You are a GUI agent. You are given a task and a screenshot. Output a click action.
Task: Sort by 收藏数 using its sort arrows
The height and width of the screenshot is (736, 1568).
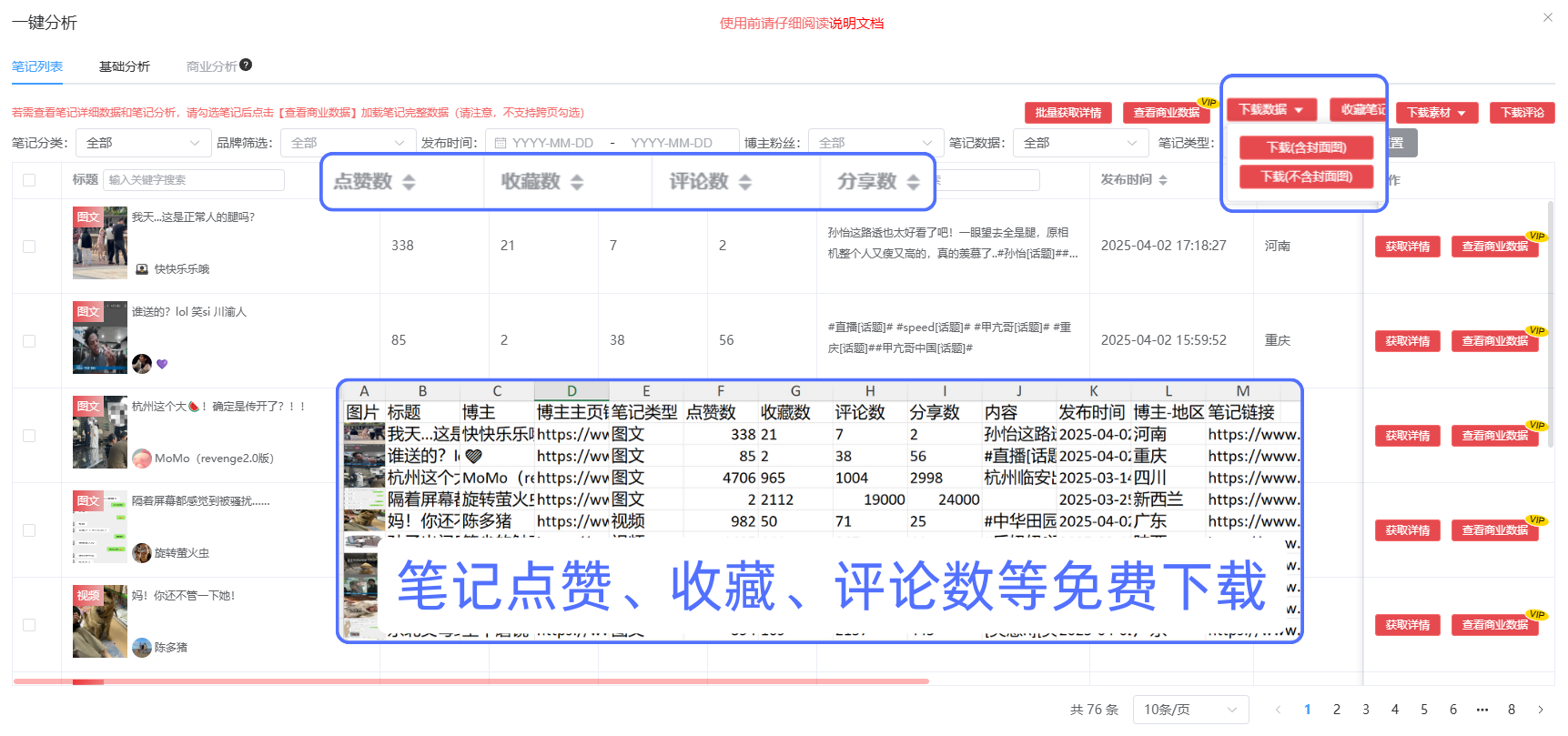(577, 182)
